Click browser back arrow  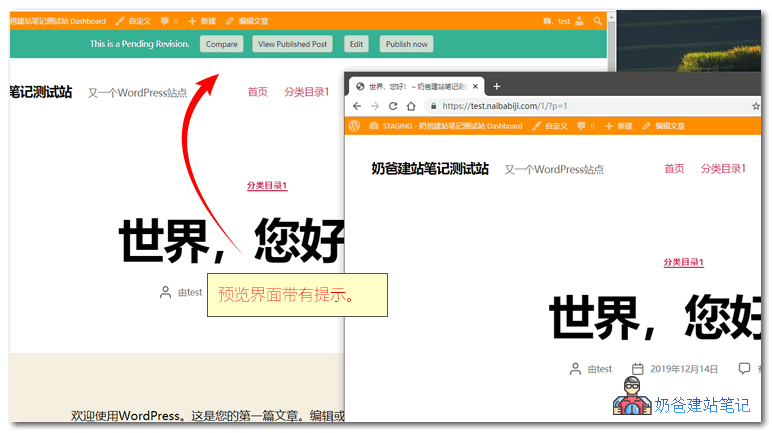click(x=357, y=106)
